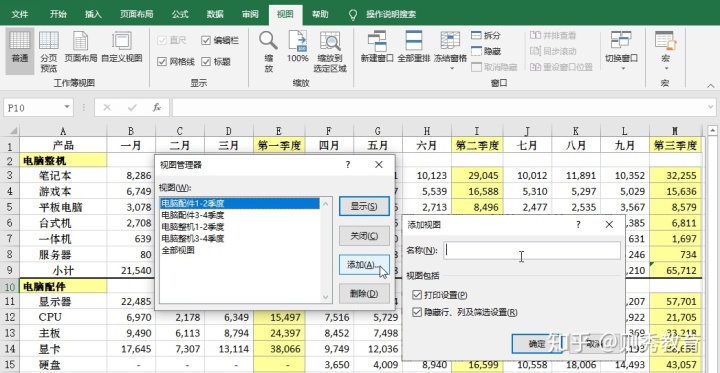Uncheck hidden rows, columns filter settings option
Image resolution: width=720 pixels, height=373 pixels.
coord(417,312)
